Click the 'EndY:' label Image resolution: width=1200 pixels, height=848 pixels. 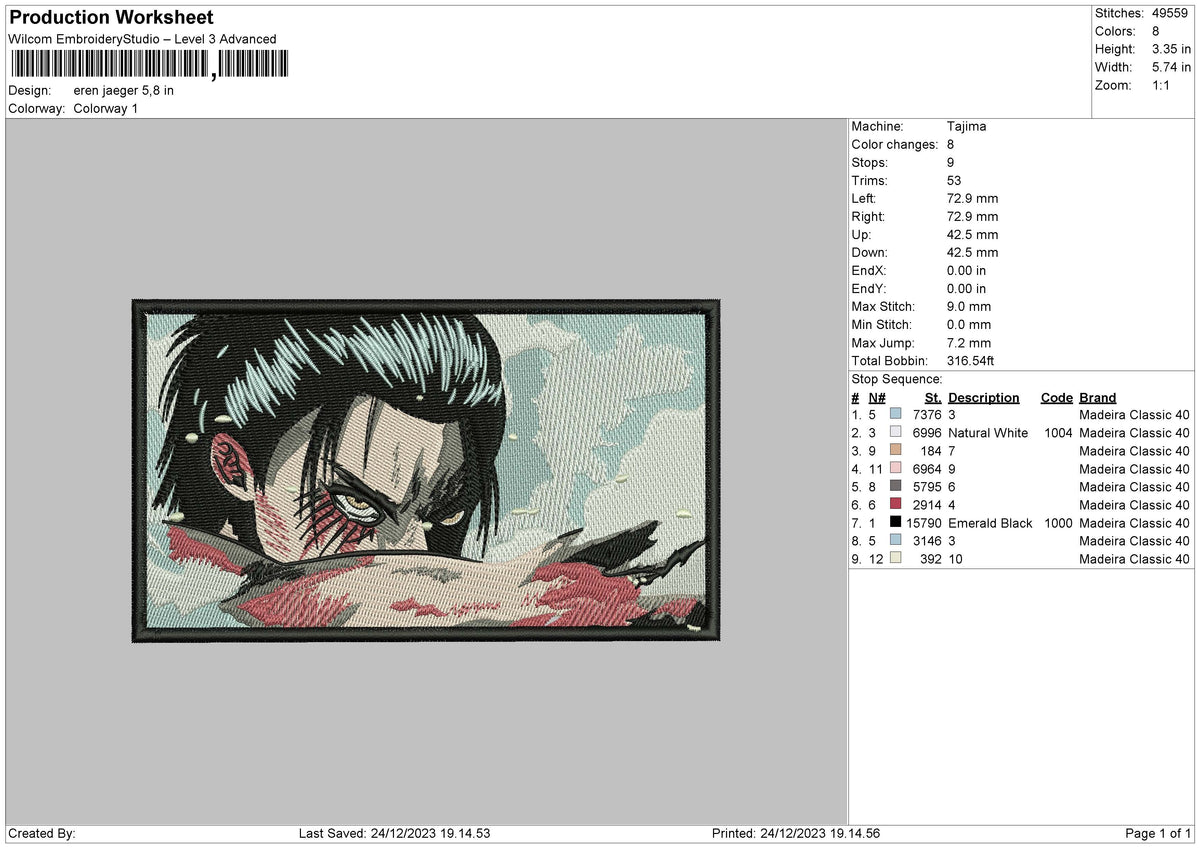pos(869,288)
